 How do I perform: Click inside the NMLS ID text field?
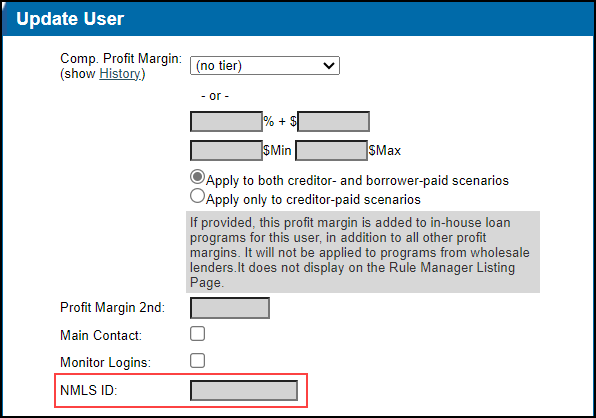(244, 391)
